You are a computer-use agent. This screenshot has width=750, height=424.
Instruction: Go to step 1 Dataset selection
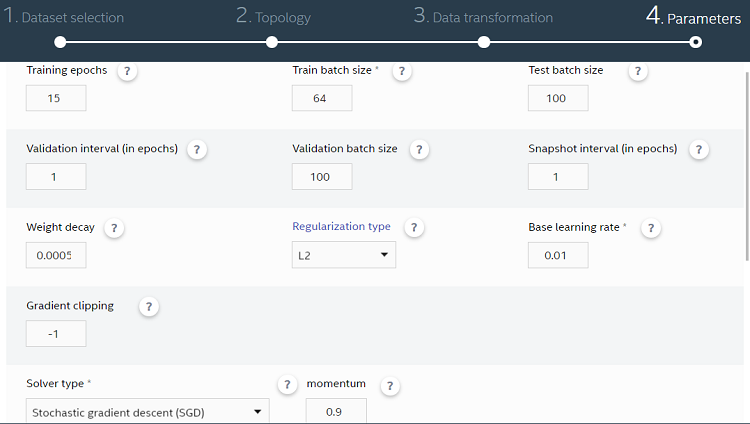coord(64,17)
